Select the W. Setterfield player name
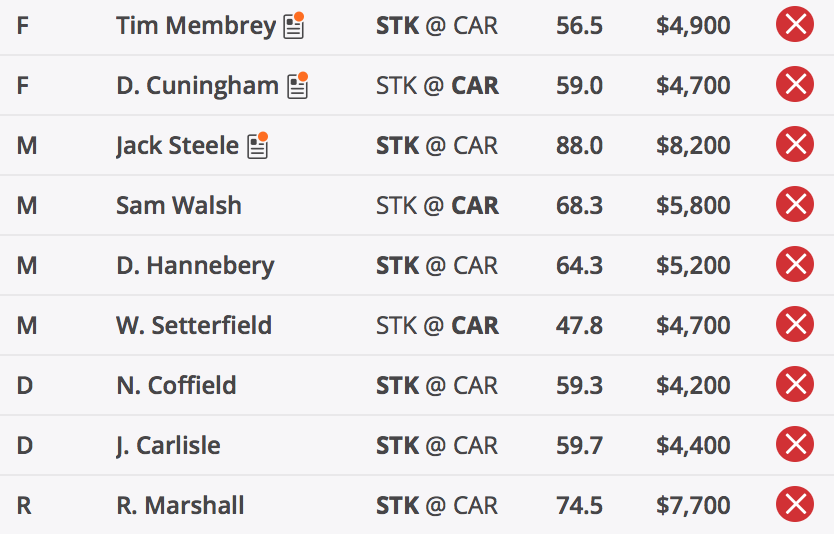The height and width of the screenshot is (534, 834). 194,325
